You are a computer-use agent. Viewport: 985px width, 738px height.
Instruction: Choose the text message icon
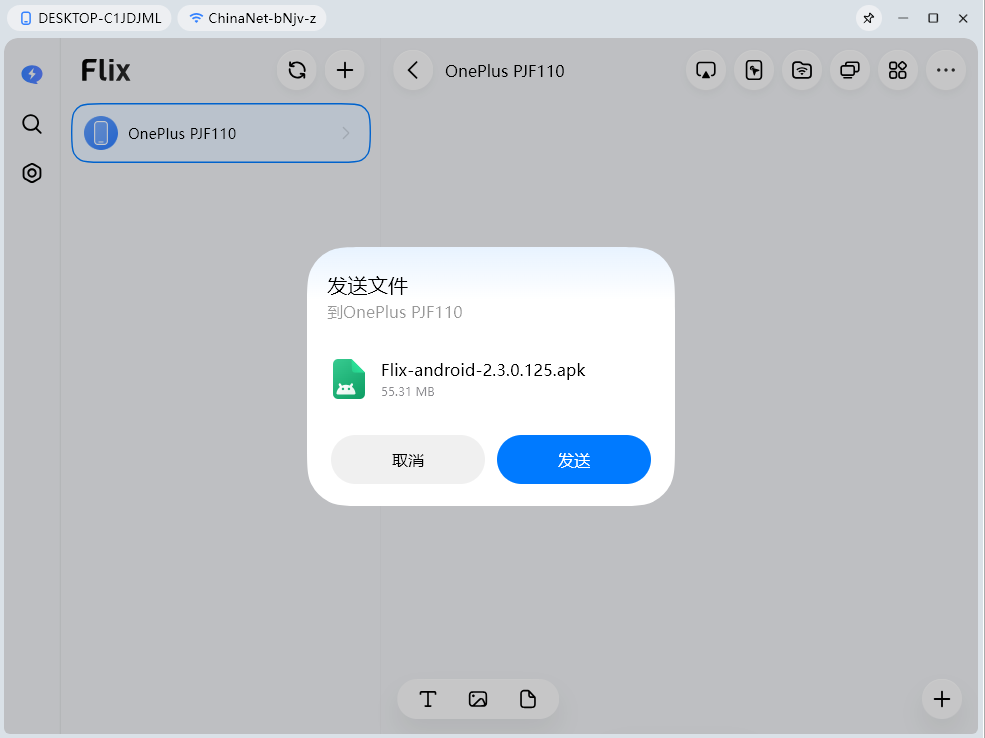(428, 699)
